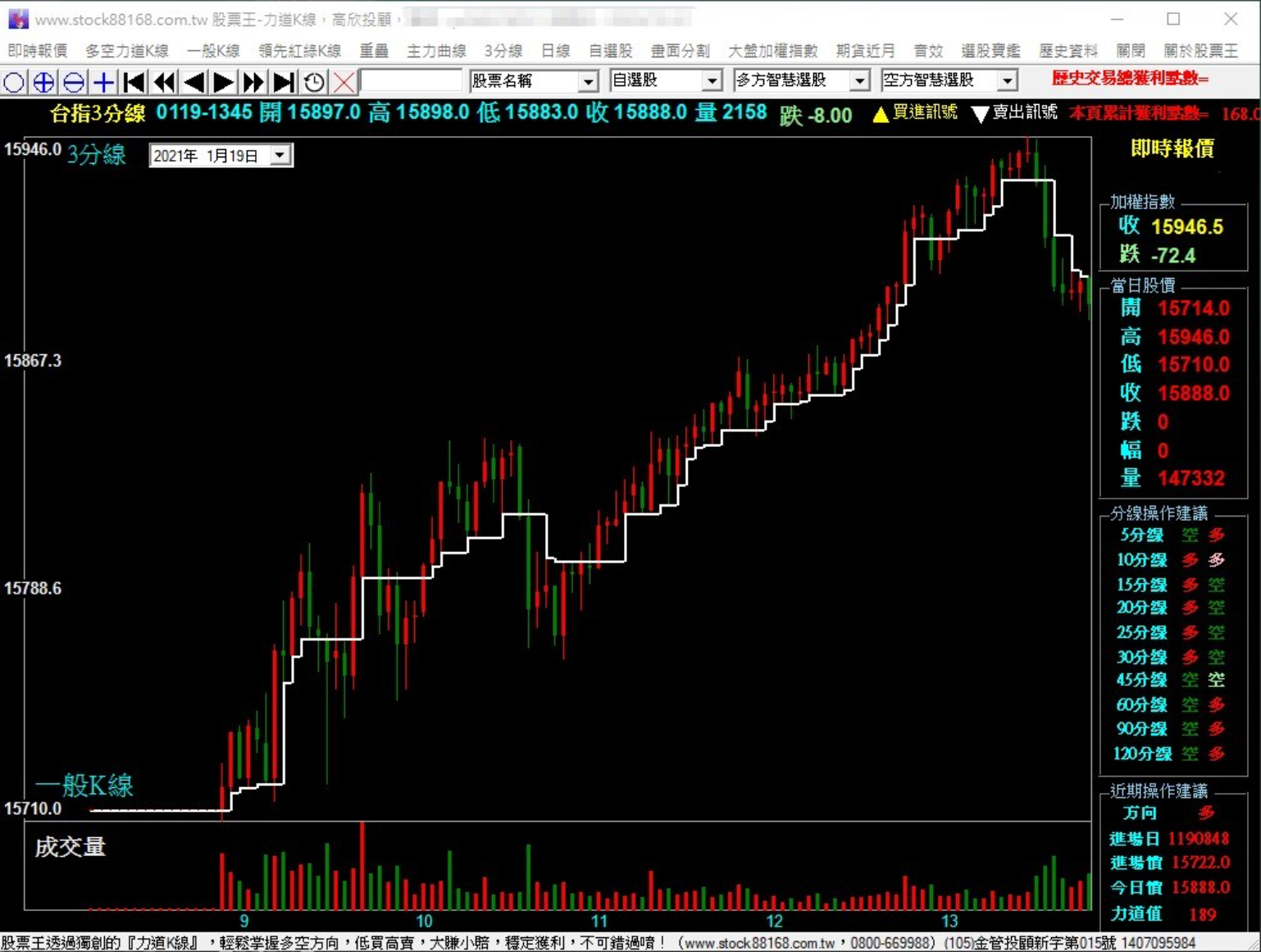The width and height of the screenshot is (1261, 952).
Task: Jump to last bar with skip-to-end button
Action: 284,82
